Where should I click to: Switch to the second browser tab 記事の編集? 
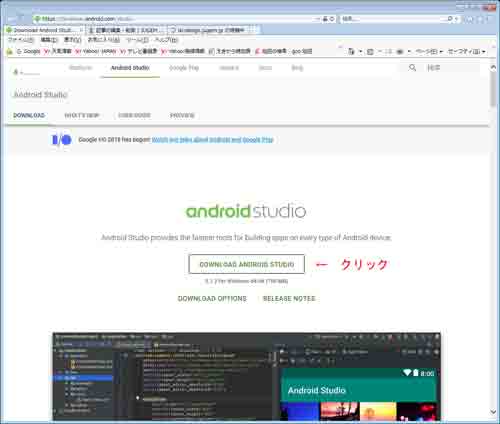pos(126,30)
